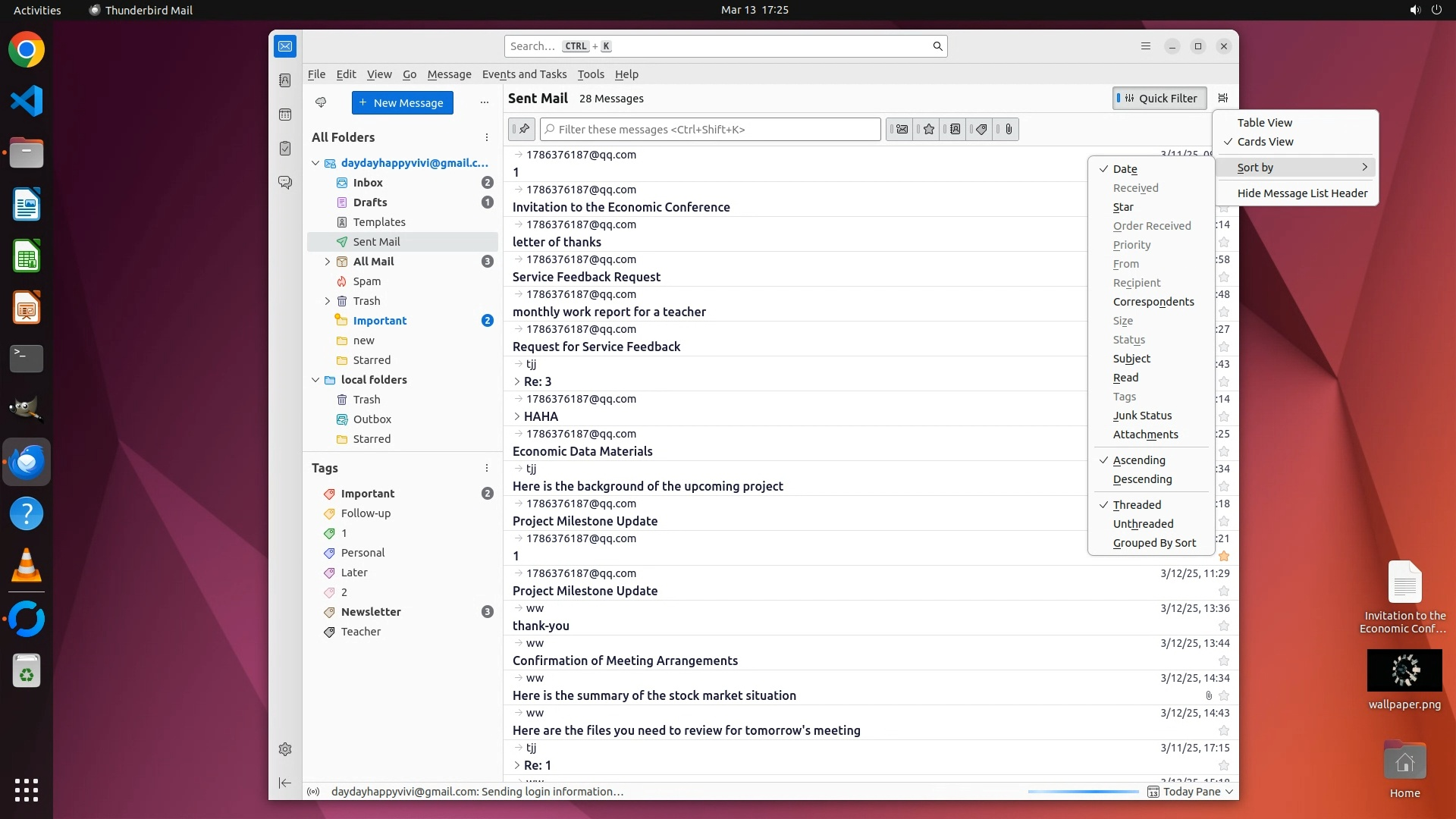Open the Address Book from sidebar
Image resolution: width=1456 pixels, height=819 pixels.
(x=285, y=80)
